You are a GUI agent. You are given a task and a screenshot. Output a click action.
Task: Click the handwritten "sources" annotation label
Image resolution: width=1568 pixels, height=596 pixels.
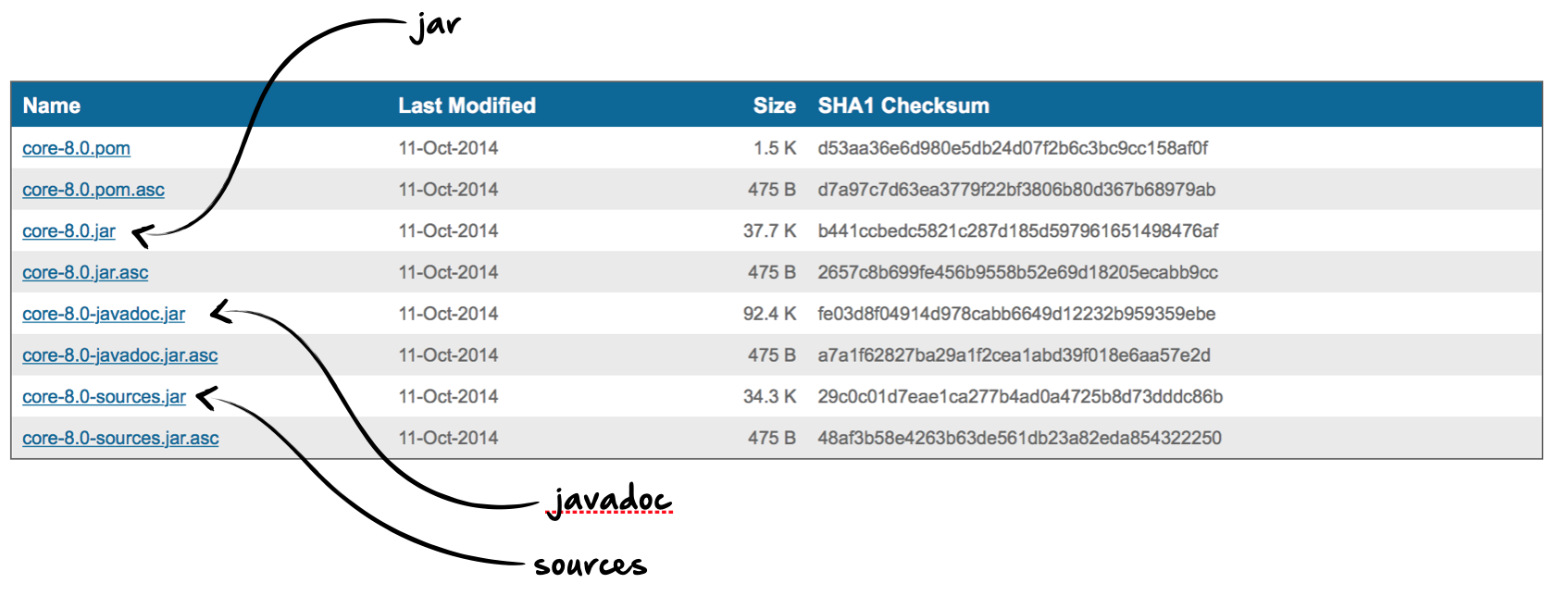click(591, 565)
